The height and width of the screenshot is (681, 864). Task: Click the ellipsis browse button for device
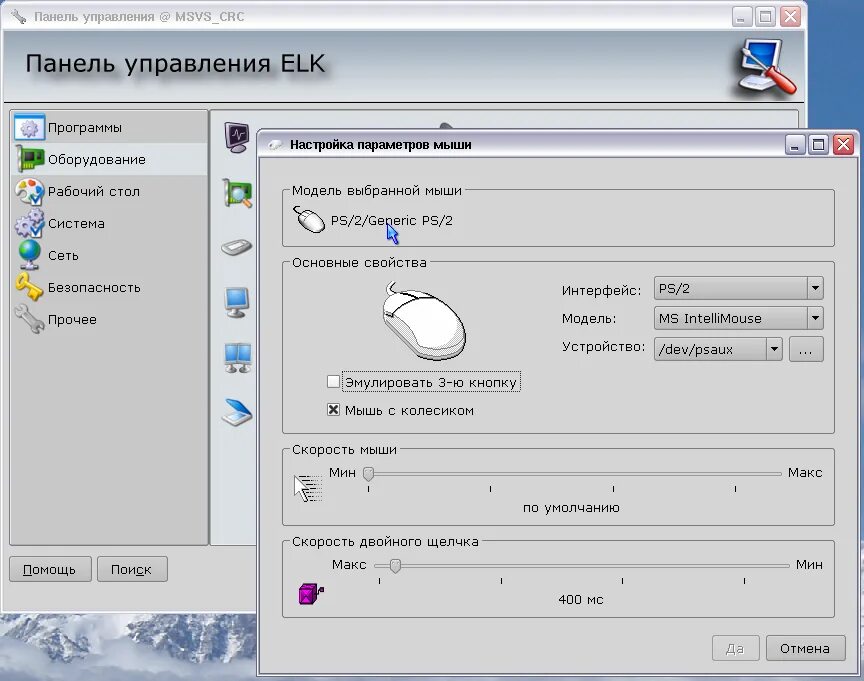(x=806, y=349)
